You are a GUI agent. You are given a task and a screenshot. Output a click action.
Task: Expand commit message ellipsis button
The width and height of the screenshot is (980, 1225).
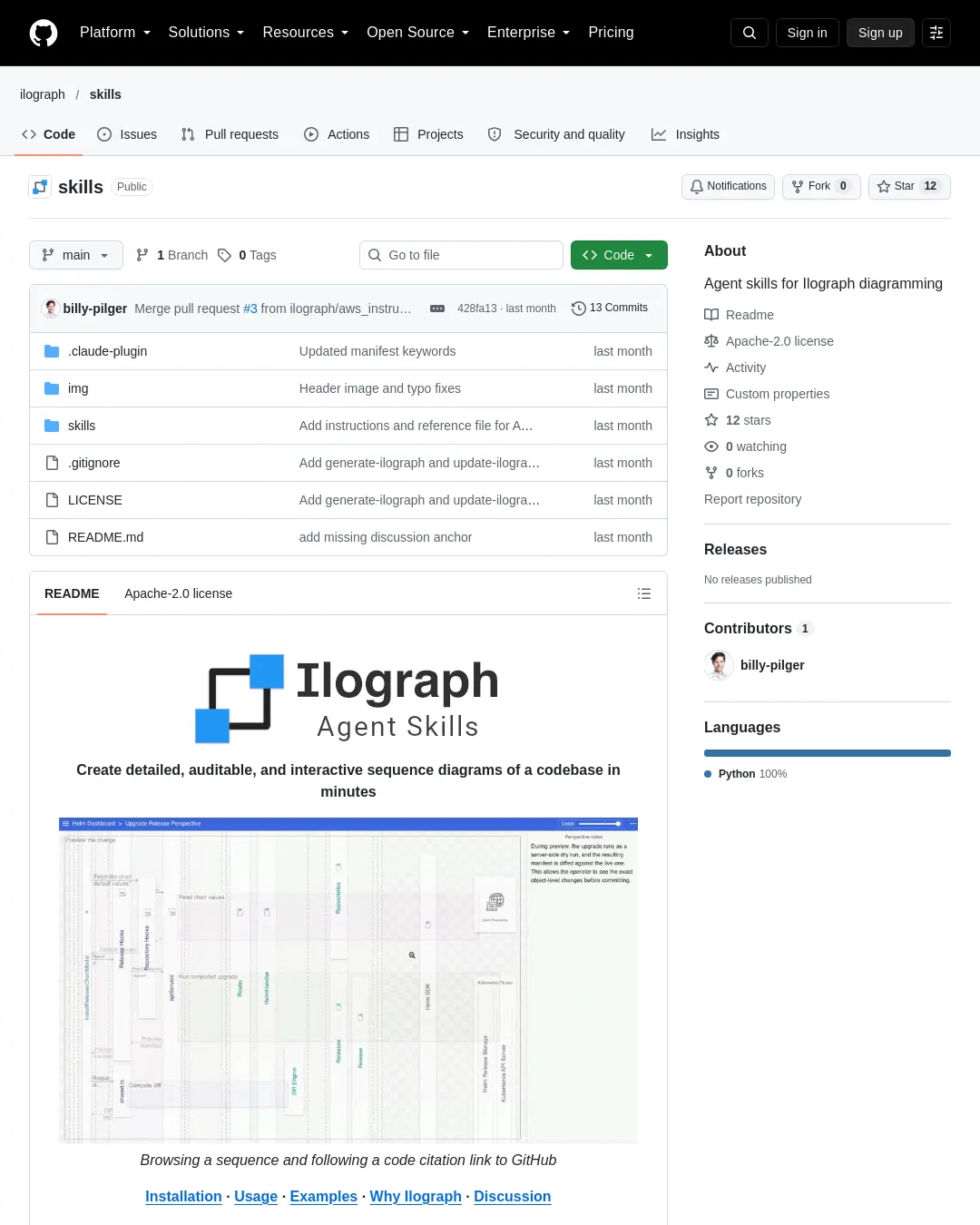click(x=437, y=309)
